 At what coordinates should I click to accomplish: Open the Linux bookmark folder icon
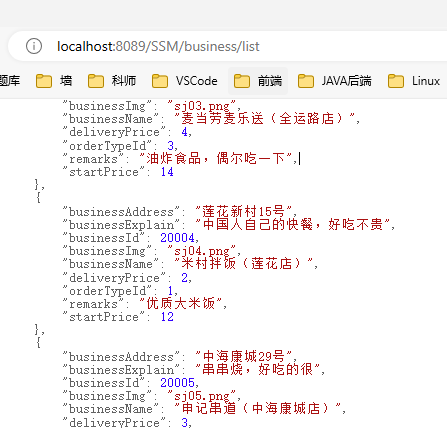[x=396, y=81]
